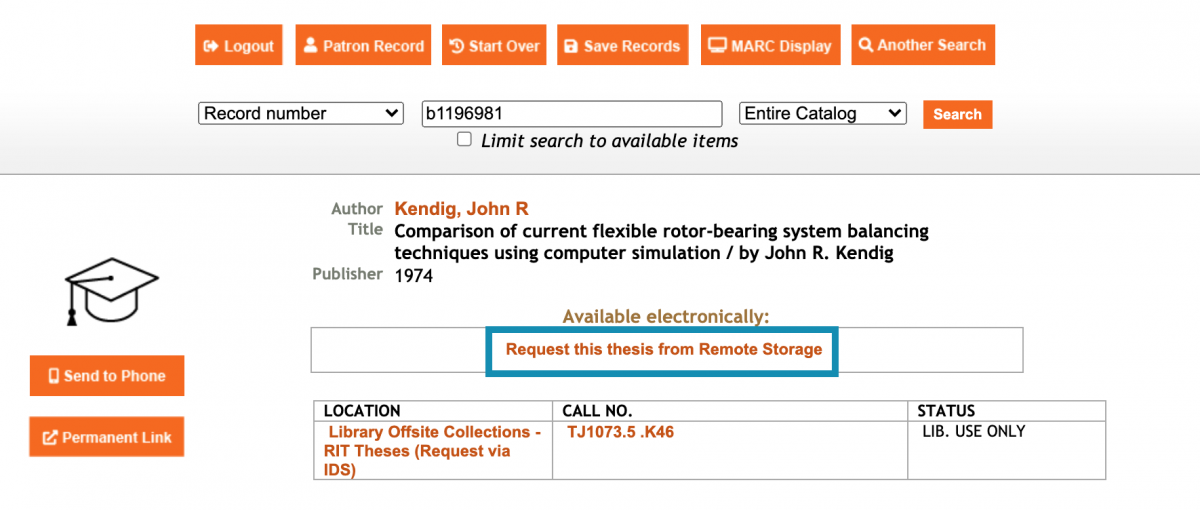Image resolution: width=1200 pixels, height=510 pixels.
Task: Click the search box containing b1196981
Action: pos(571,114)
